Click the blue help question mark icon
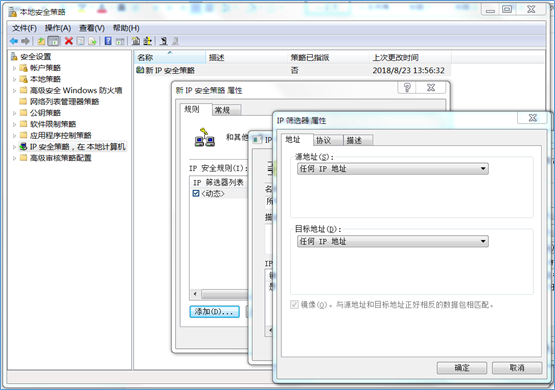This screenshot has height=390, width=555. point(108,41)
